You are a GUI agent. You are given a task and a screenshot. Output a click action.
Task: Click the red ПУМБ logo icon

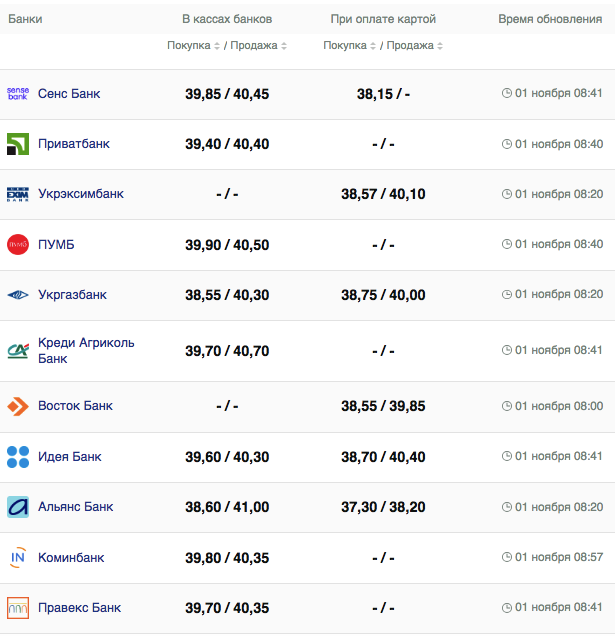pos(18,245)
